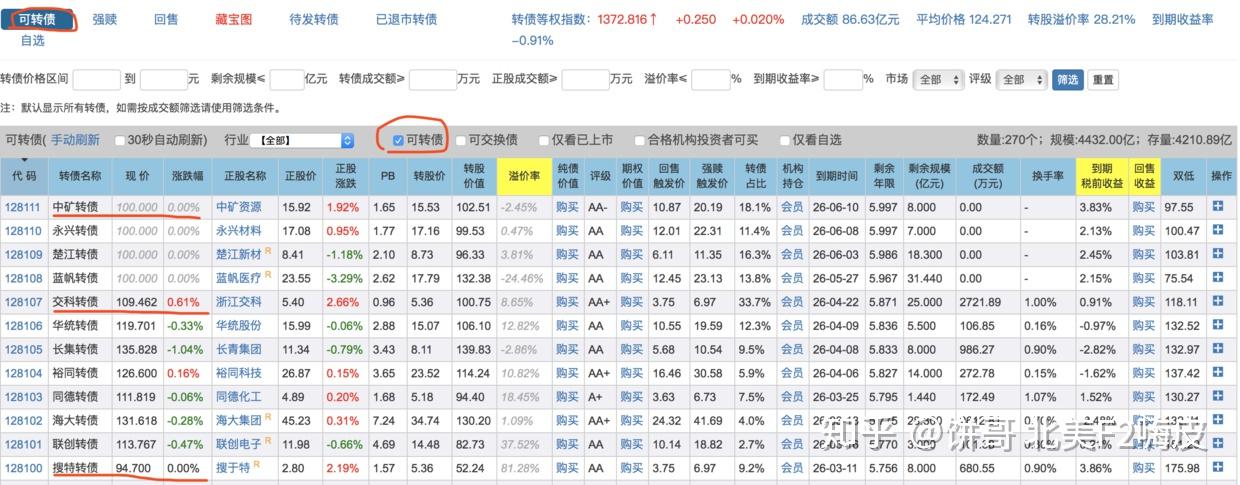The image size is (1240, 485).
Task: Add 永兴转债 row plus icon
Action: point(1218,230)
